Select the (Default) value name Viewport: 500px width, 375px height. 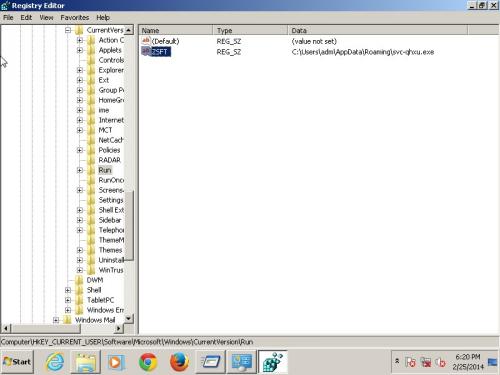tap(165, 41)
